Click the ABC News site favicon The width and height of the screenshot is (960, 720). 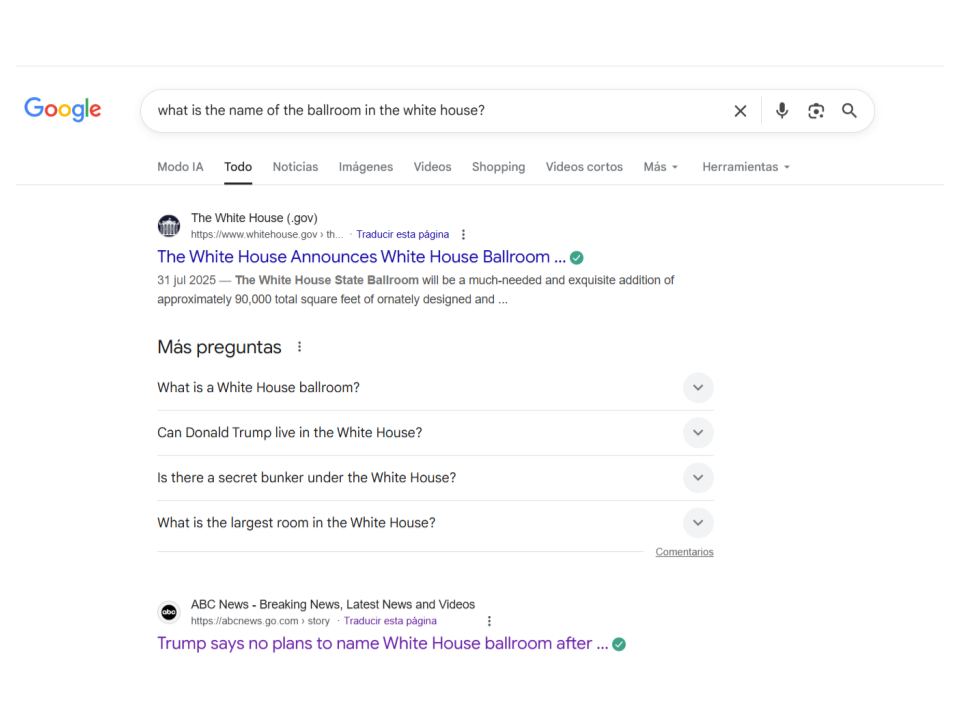(169, 612)
